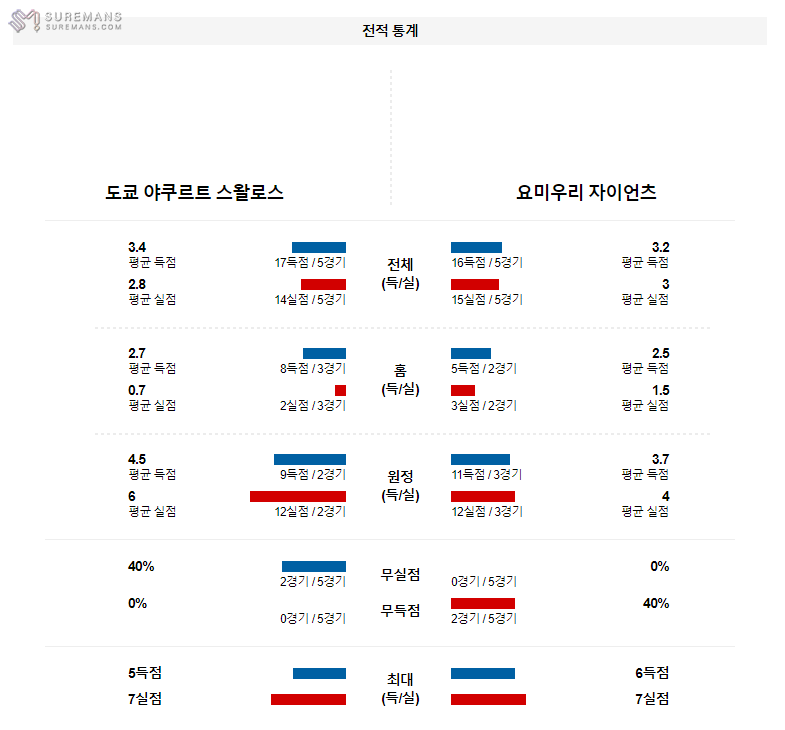The width and height of the screenshot is (785, 730).
Task: Click the blue bar above 11득점 / 3경기
Action: [480, 459]
